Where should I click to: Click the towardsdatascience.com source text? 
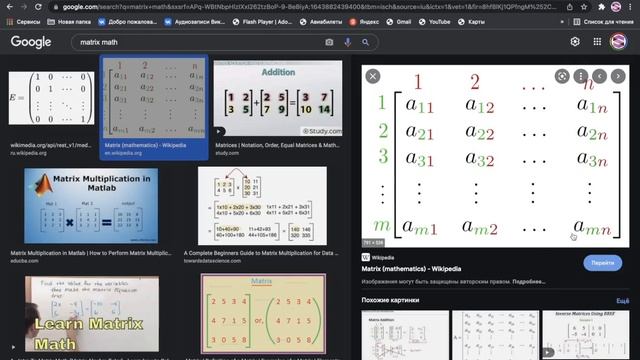click(212, 261)
